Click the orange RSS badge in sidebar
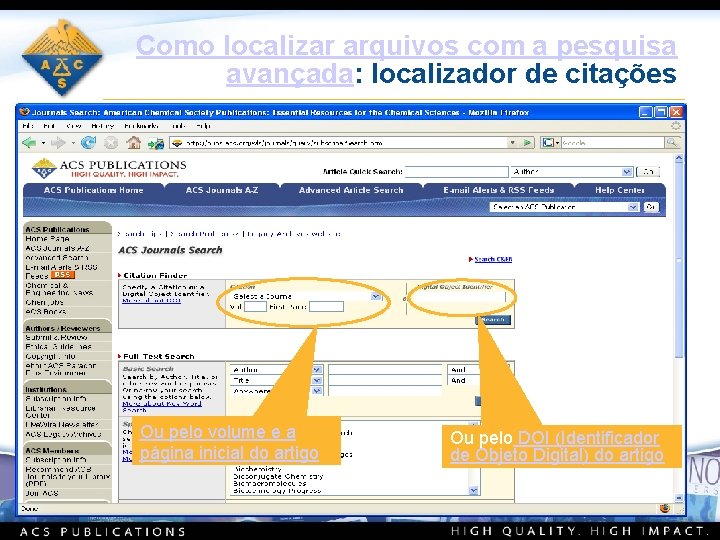 (62, 275)
